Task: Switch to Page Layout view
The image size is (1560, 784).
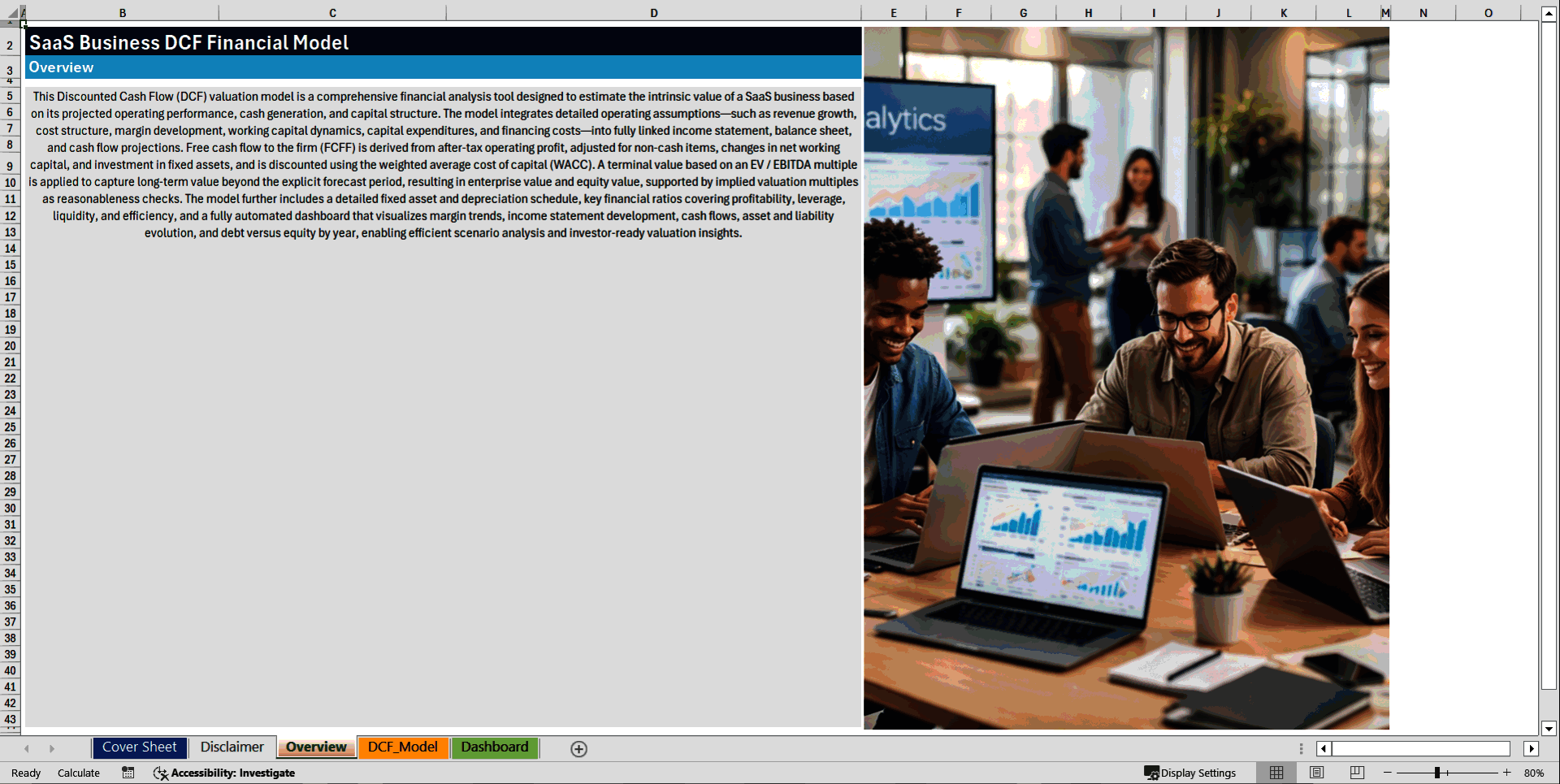Action: click(x=1316, y=773)
